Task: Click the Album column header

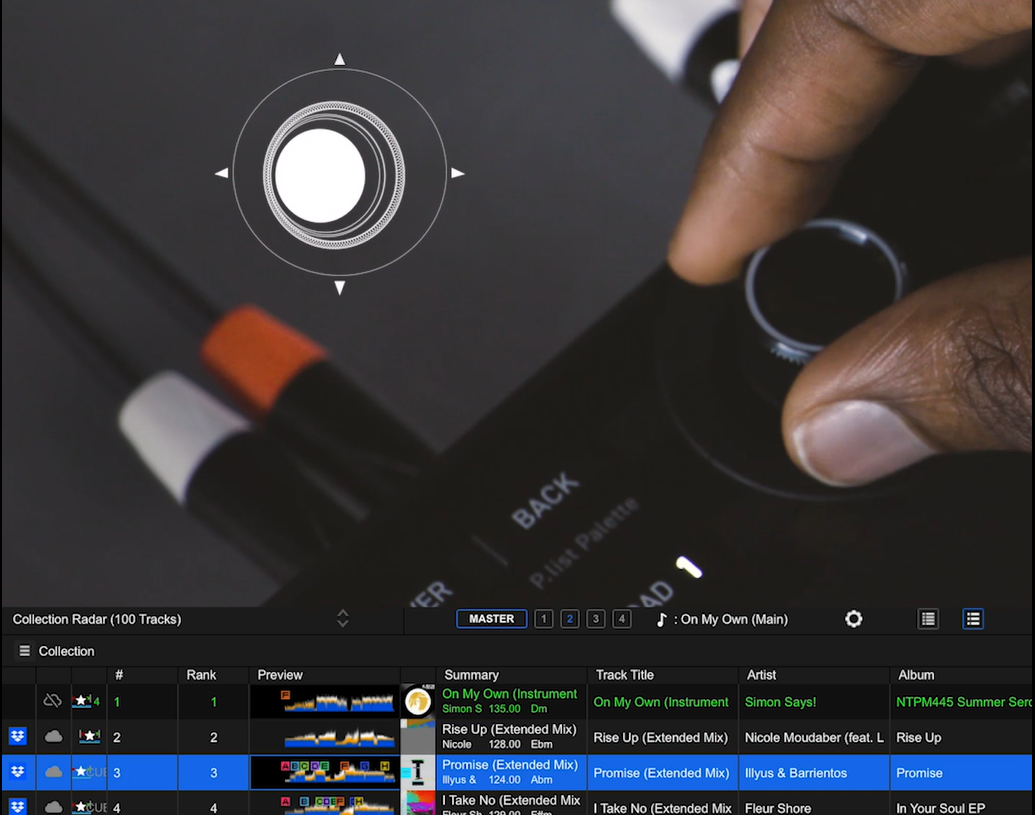Action: (915, 675)
